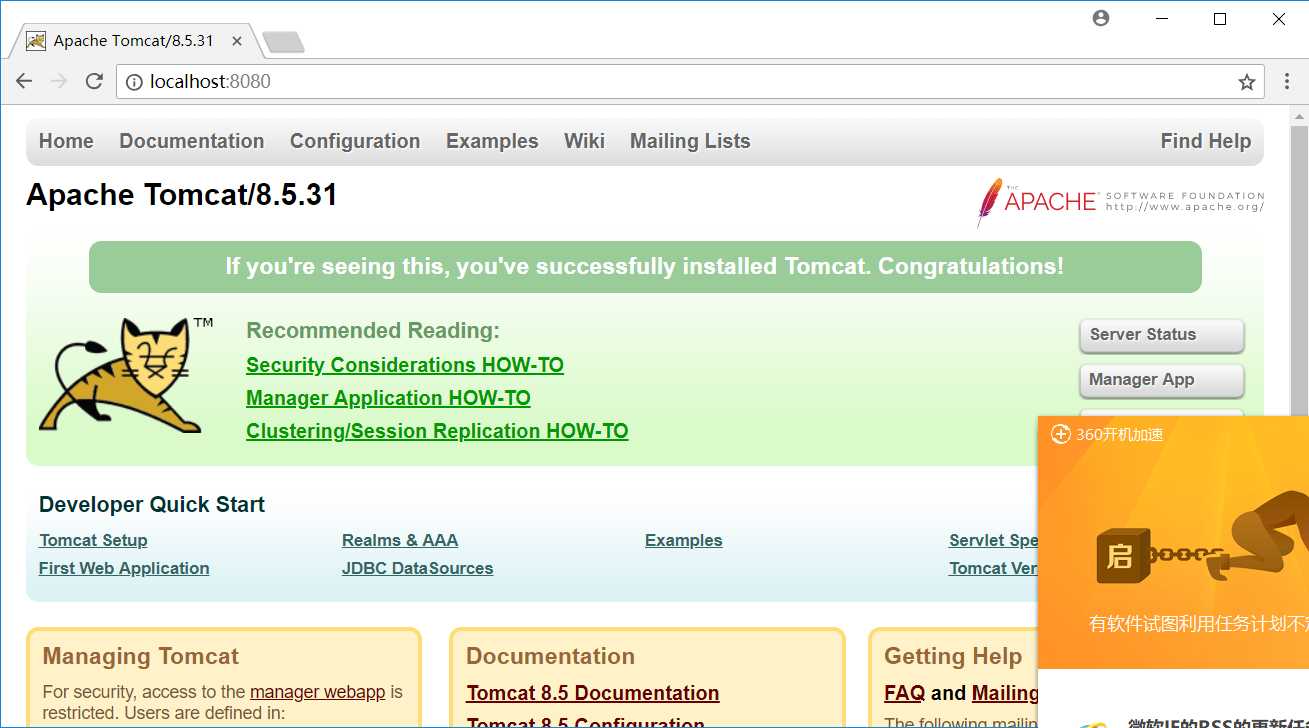Open the JDBC DataSources link

[x=417, y=568]
